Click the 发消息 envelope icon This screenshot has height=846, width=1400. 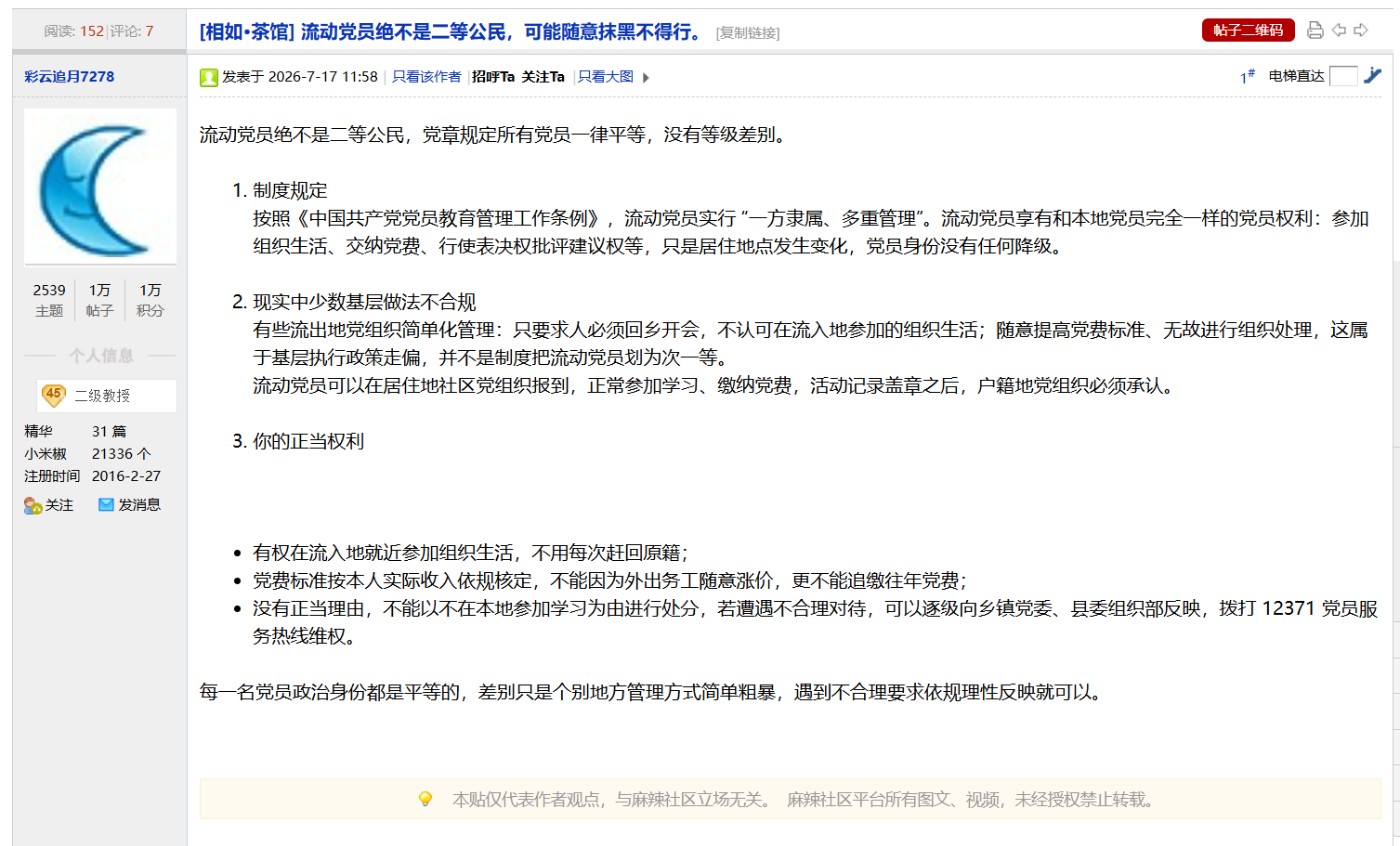(106, 505)
